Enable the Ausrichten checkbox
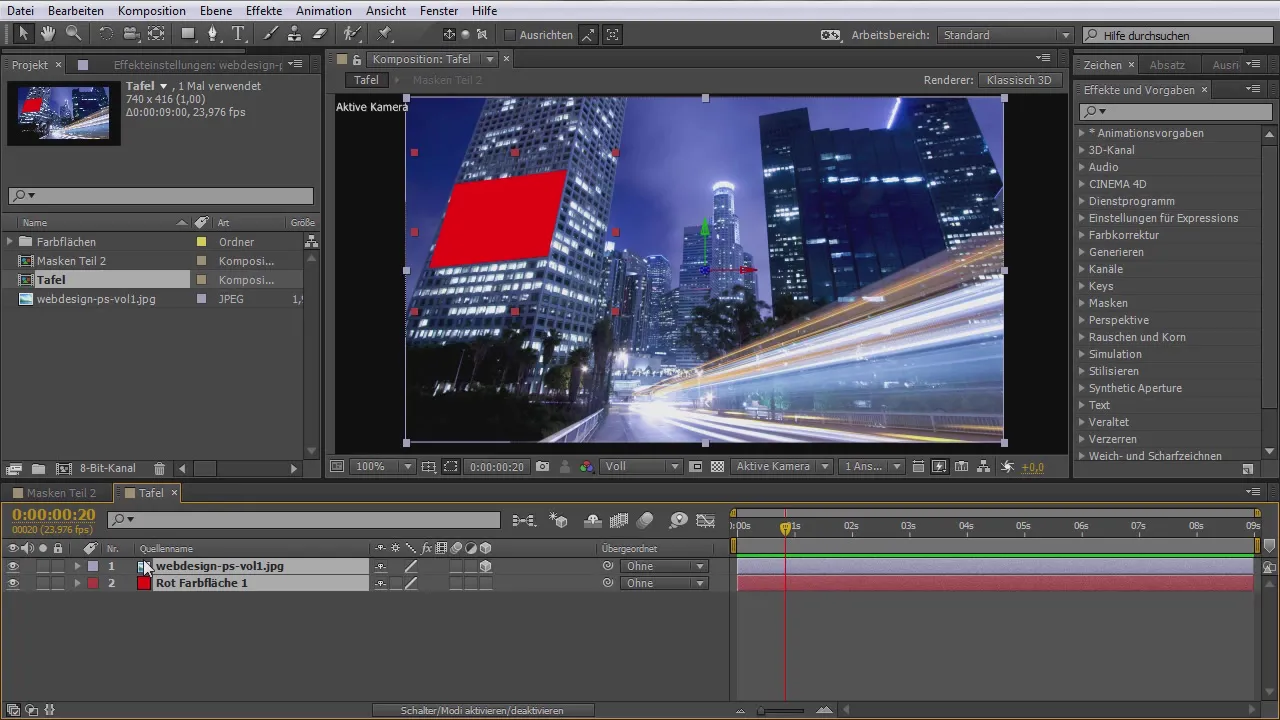1280x720 pixels. pos(509,35)
